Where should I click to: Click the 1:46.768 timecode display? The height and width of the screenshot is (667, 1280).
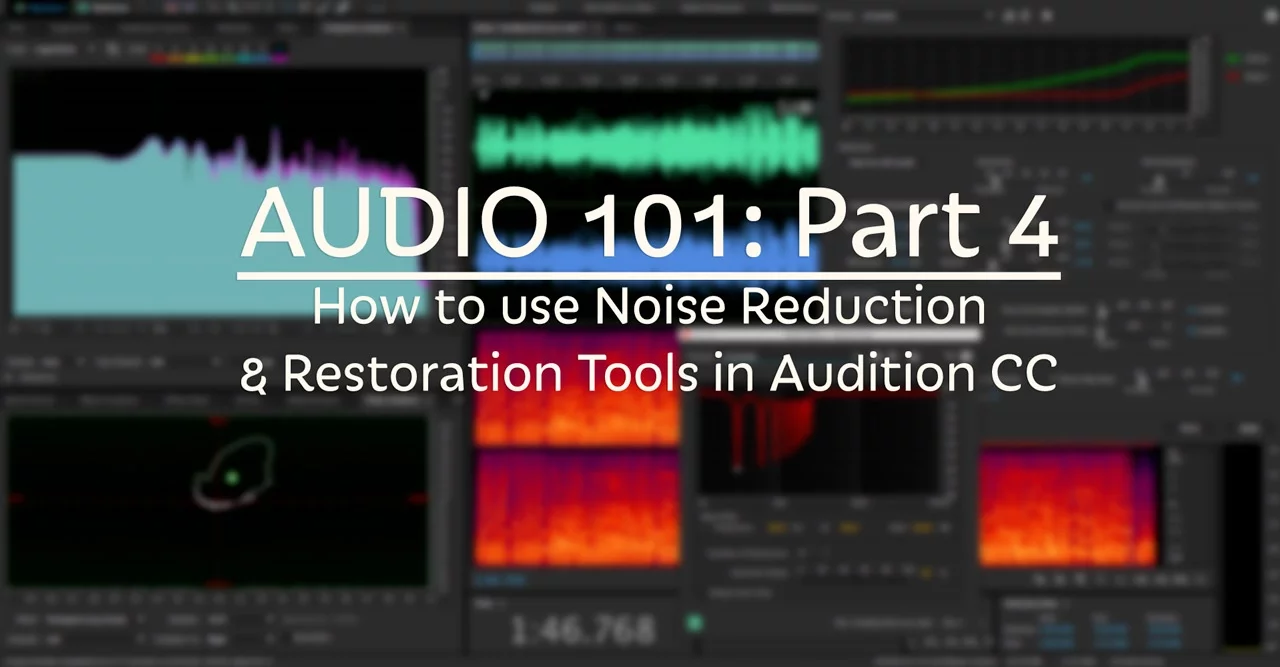pos(583,630)
